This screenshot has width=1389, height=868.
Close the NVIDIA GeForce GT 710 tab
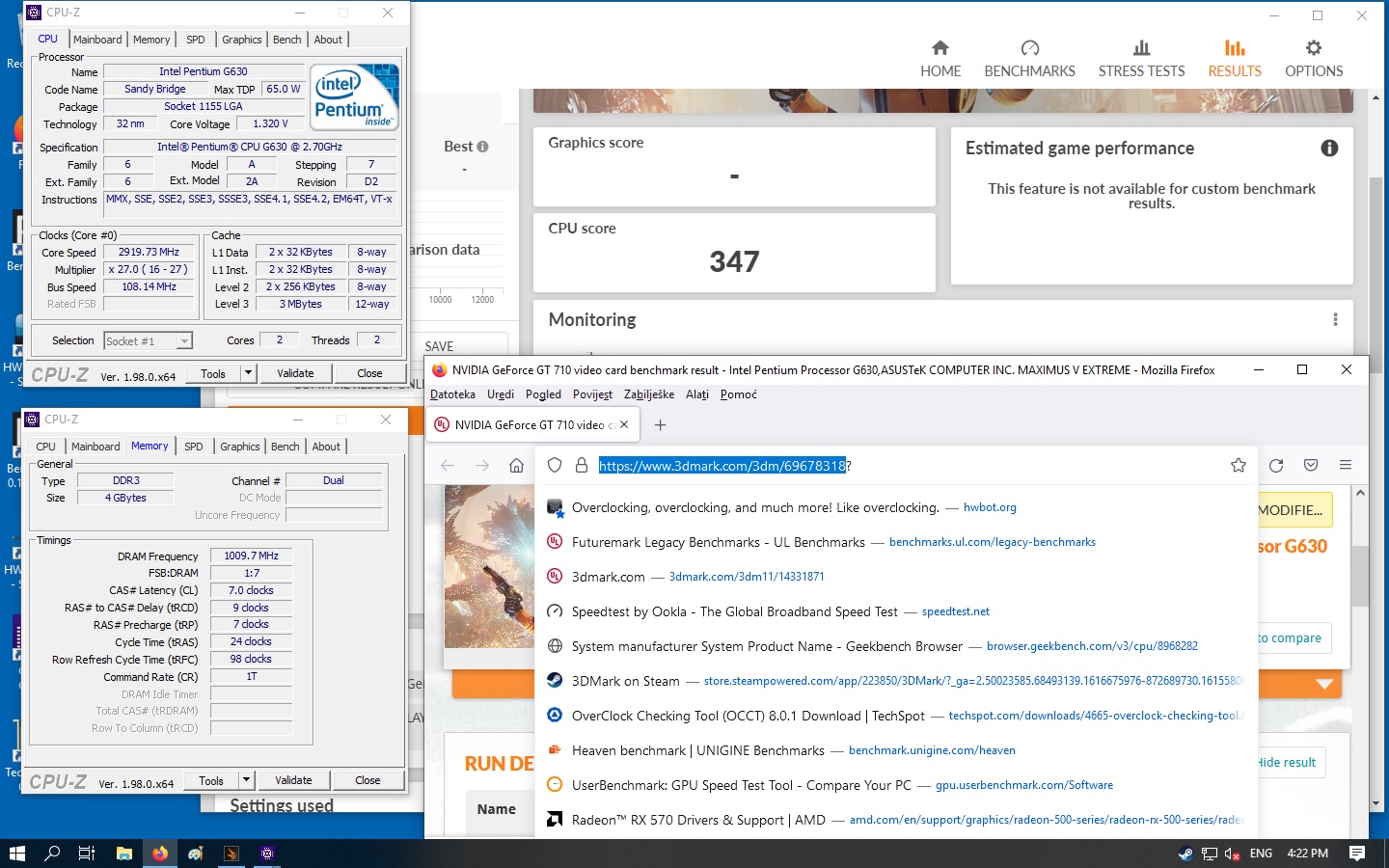click(624, 424)
